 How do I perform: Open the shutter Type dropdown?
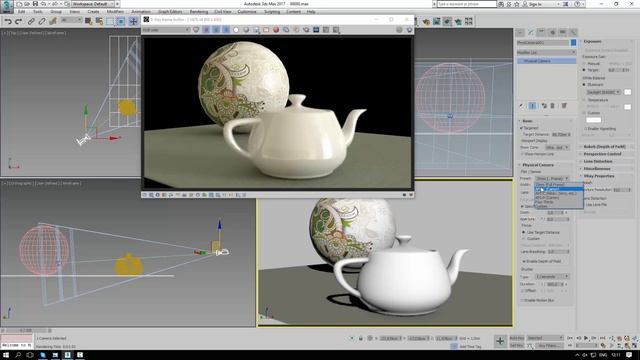[552, 277]
